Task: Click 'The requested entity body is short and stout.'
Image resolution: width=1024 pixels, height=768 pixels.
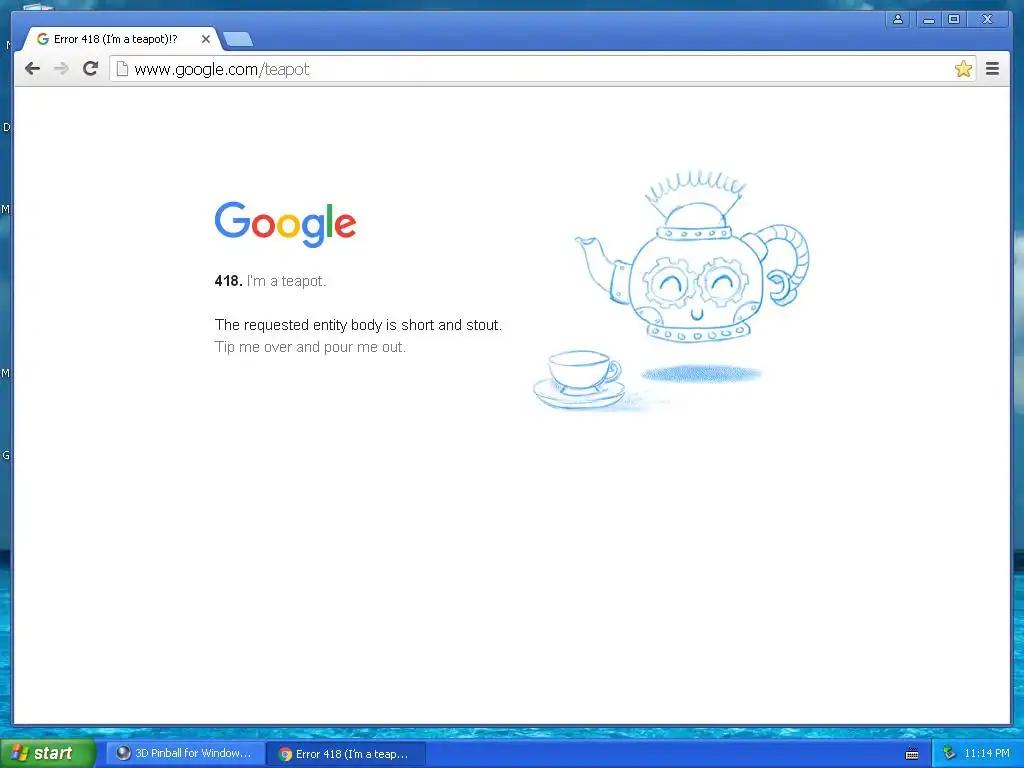Action: click(359, 325)
